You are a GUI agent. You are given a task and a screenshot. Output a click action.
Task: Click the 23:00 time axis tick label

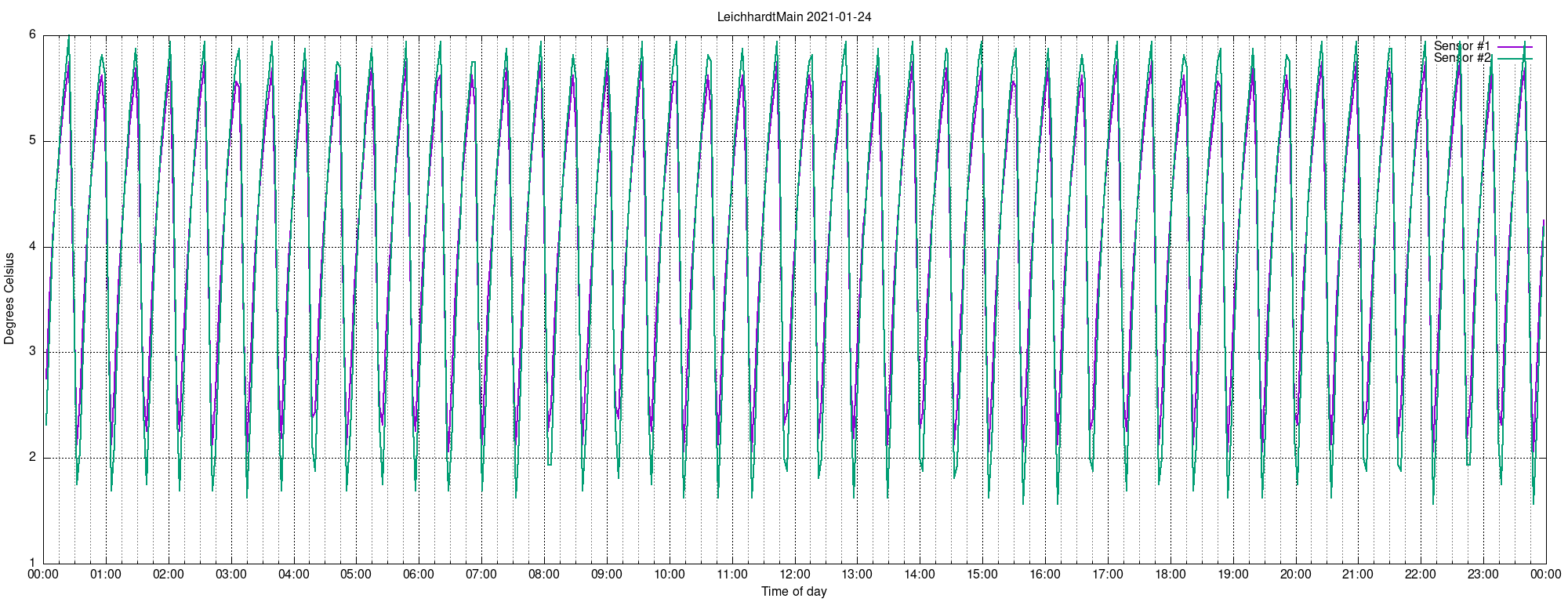(1483, 575)
